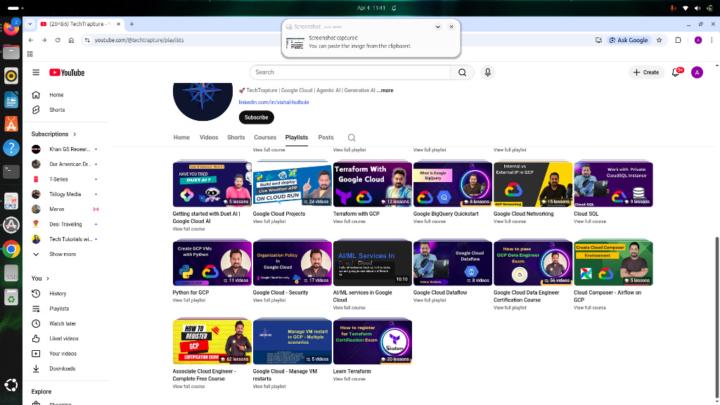Screen dimensions: 720x405
Task: Select the Playlists channel tab
Action: [x=297, y=137]
